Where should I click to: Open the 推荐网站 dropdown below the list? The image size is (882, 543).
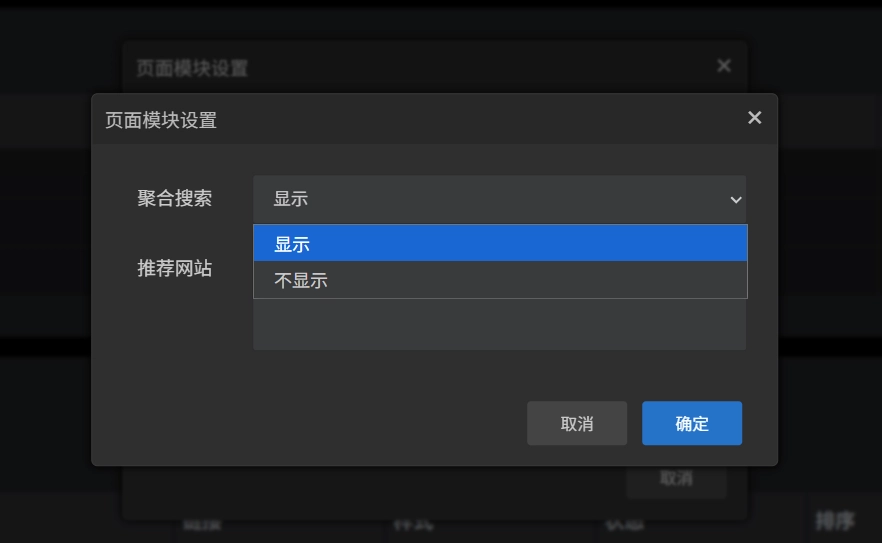click(499, 326)
